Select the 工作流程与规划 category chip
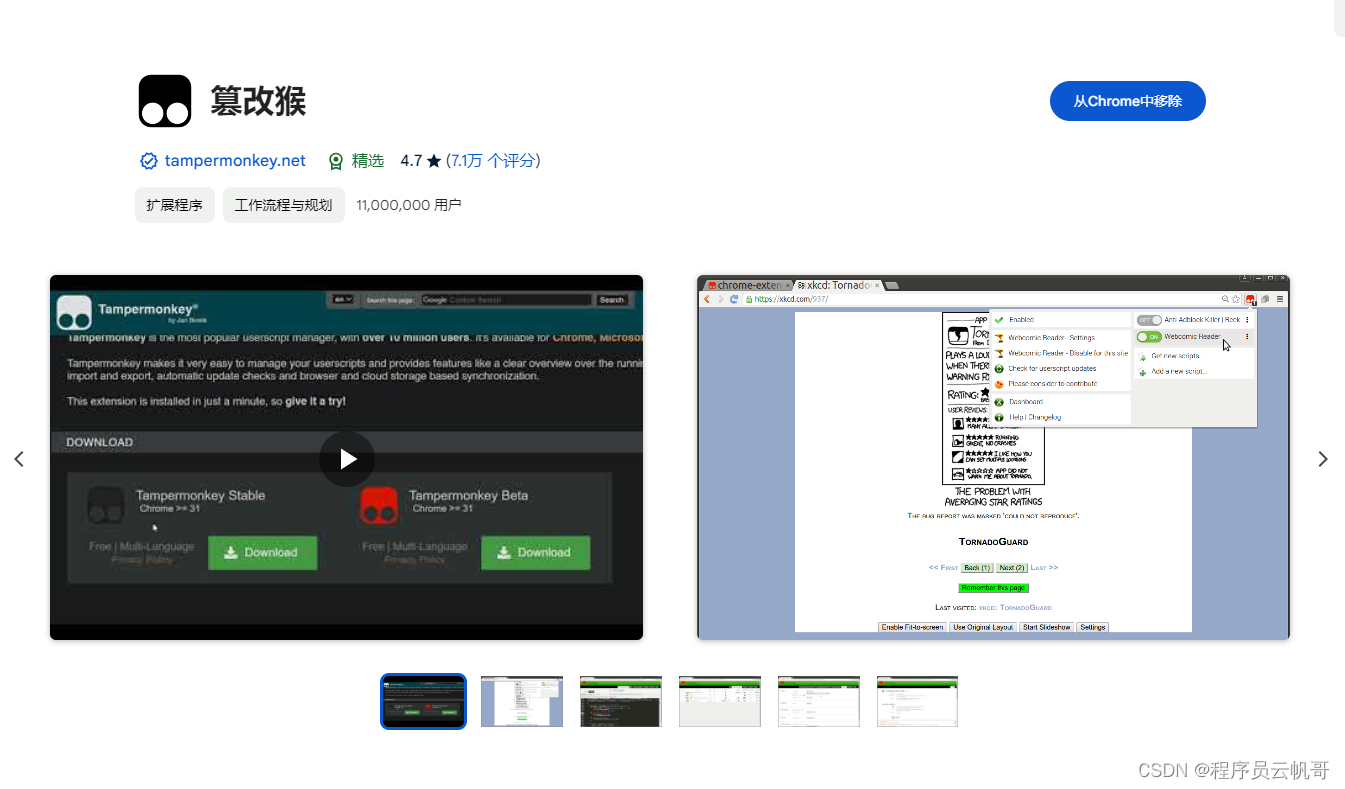 [x=284, y=205]
